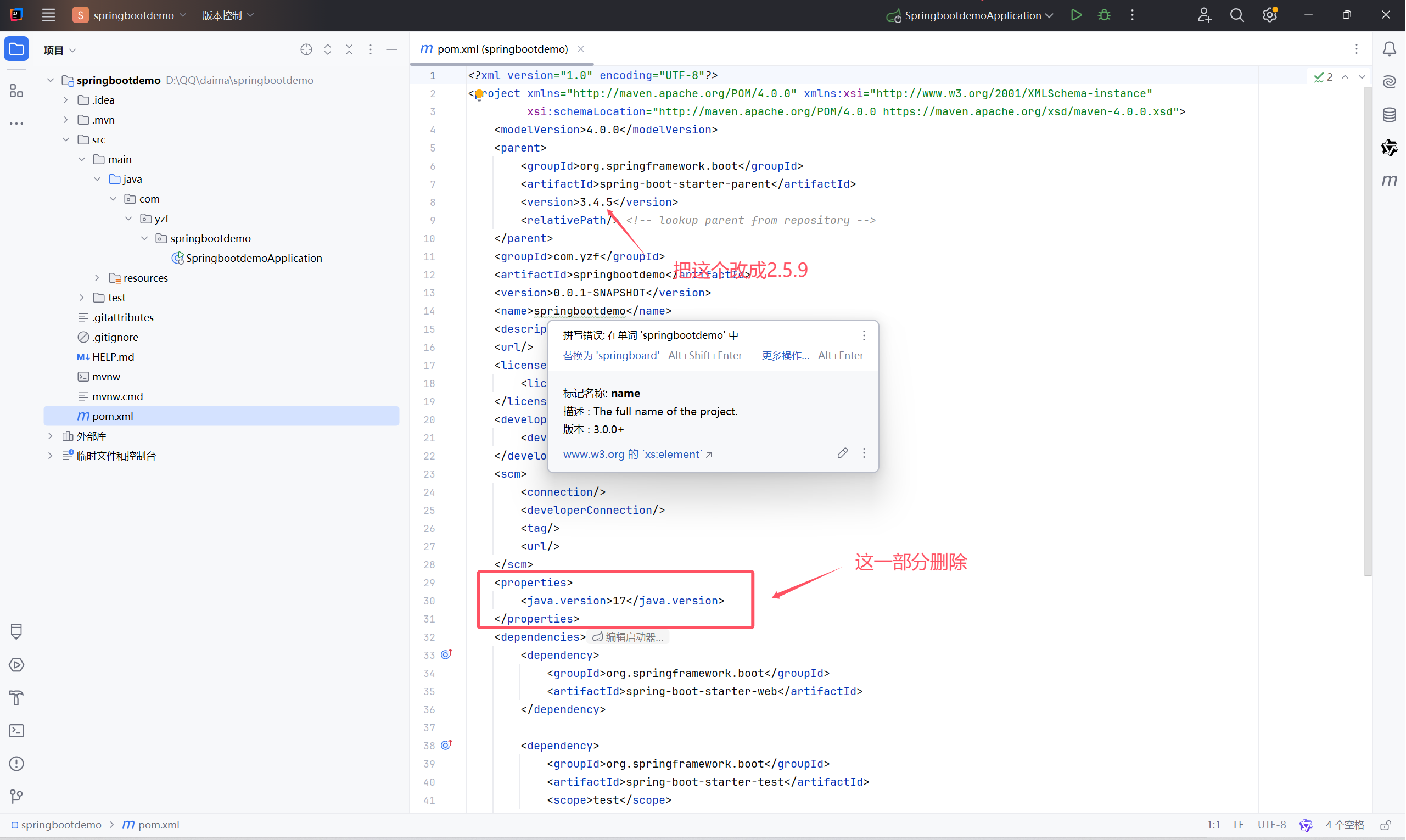The width and height of the screenshot is (1406, 840).
Task: Expand the test folder node
Action: point(81,297)
